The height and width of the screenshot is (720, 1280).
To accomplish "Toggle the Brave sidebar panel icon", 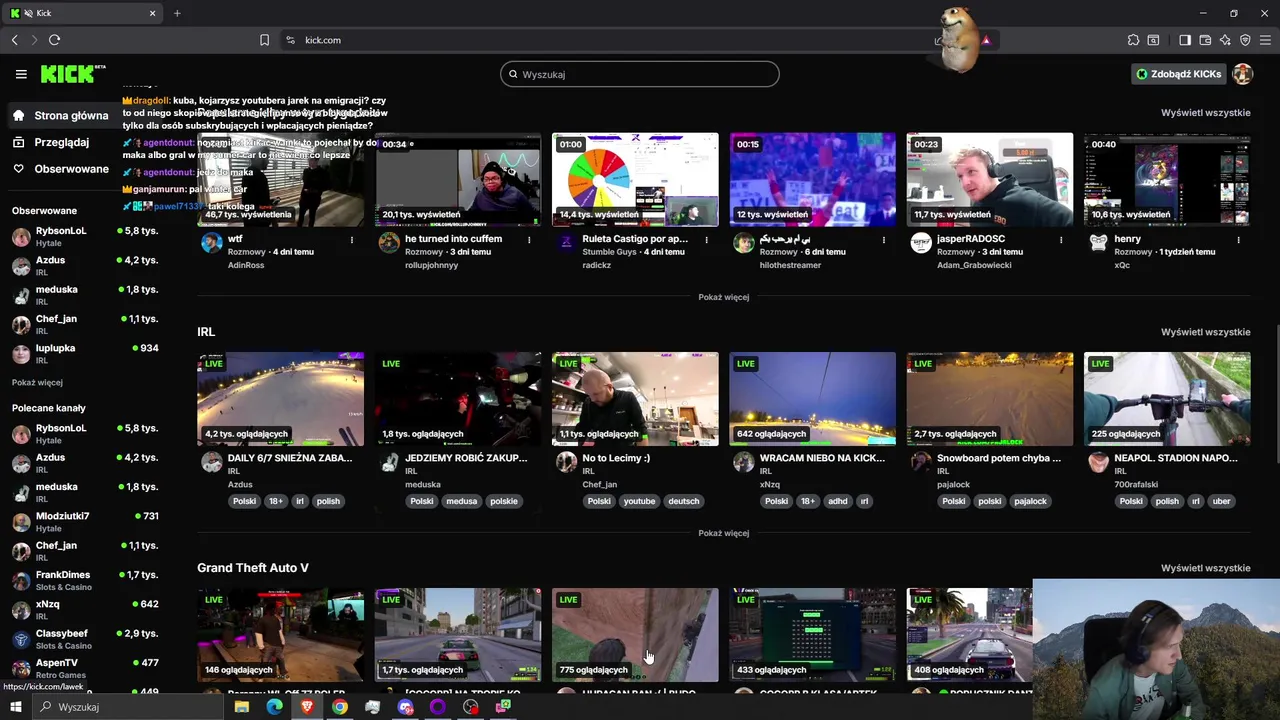I will (1185, 40).
